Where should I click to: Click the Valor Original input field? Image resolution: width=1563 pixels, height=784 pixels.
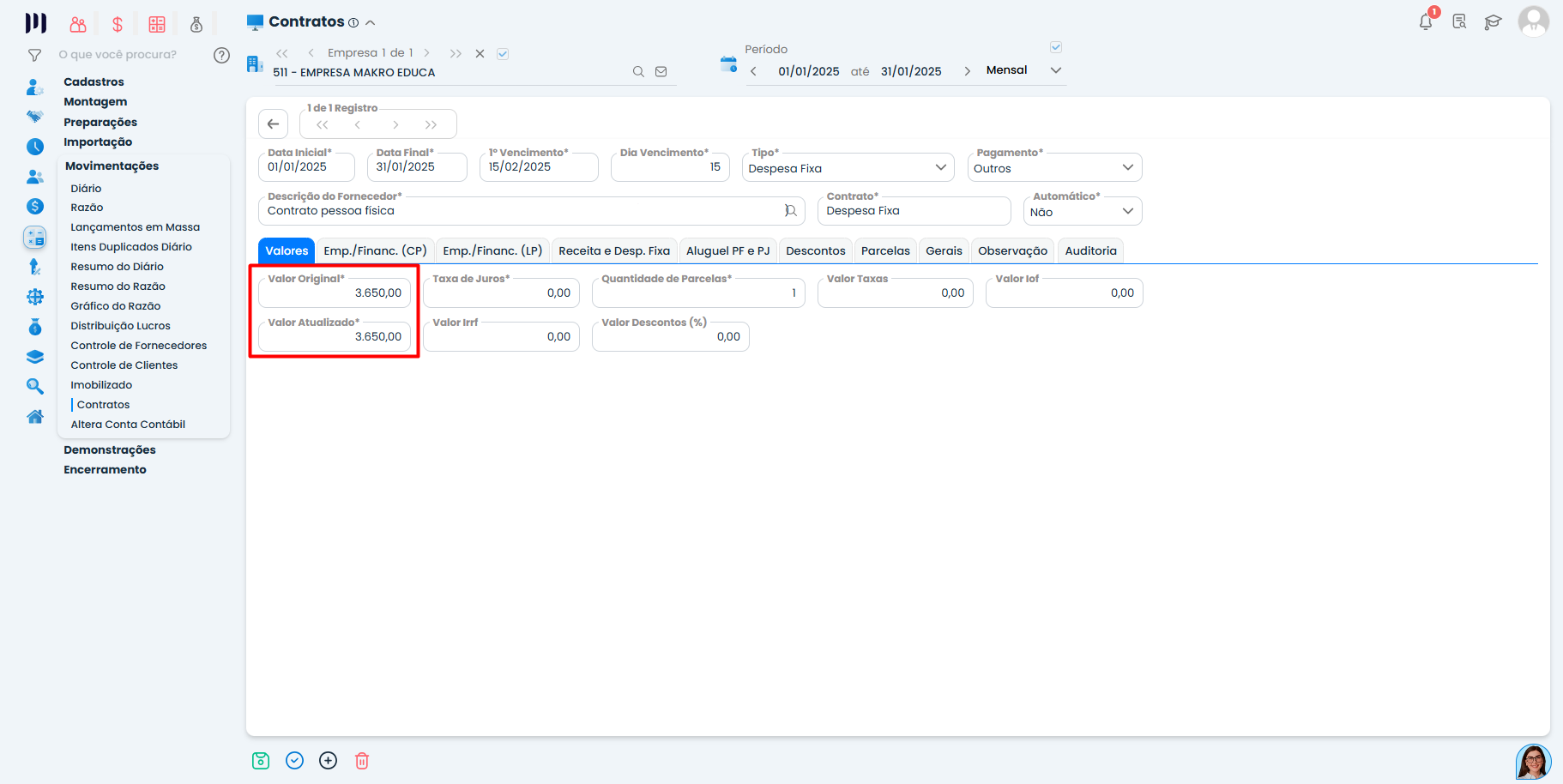click(x=335, y=293)
